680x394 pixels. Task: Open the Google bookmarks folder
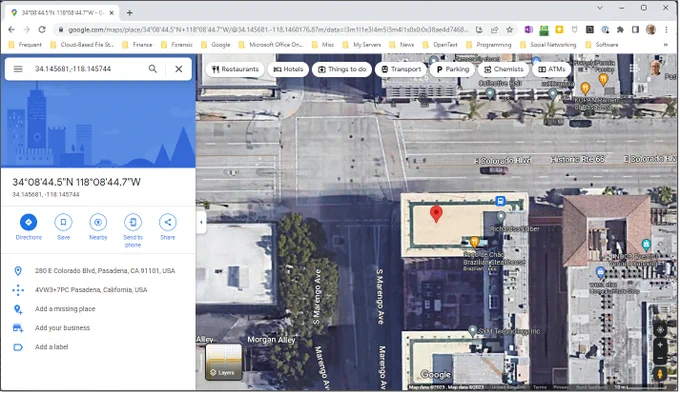216,45
